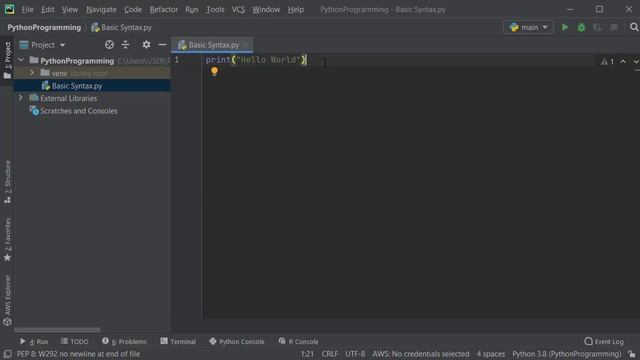Click PythonProgramming breadcrumb
The image size is (640, 360).
tap(44, 27)
